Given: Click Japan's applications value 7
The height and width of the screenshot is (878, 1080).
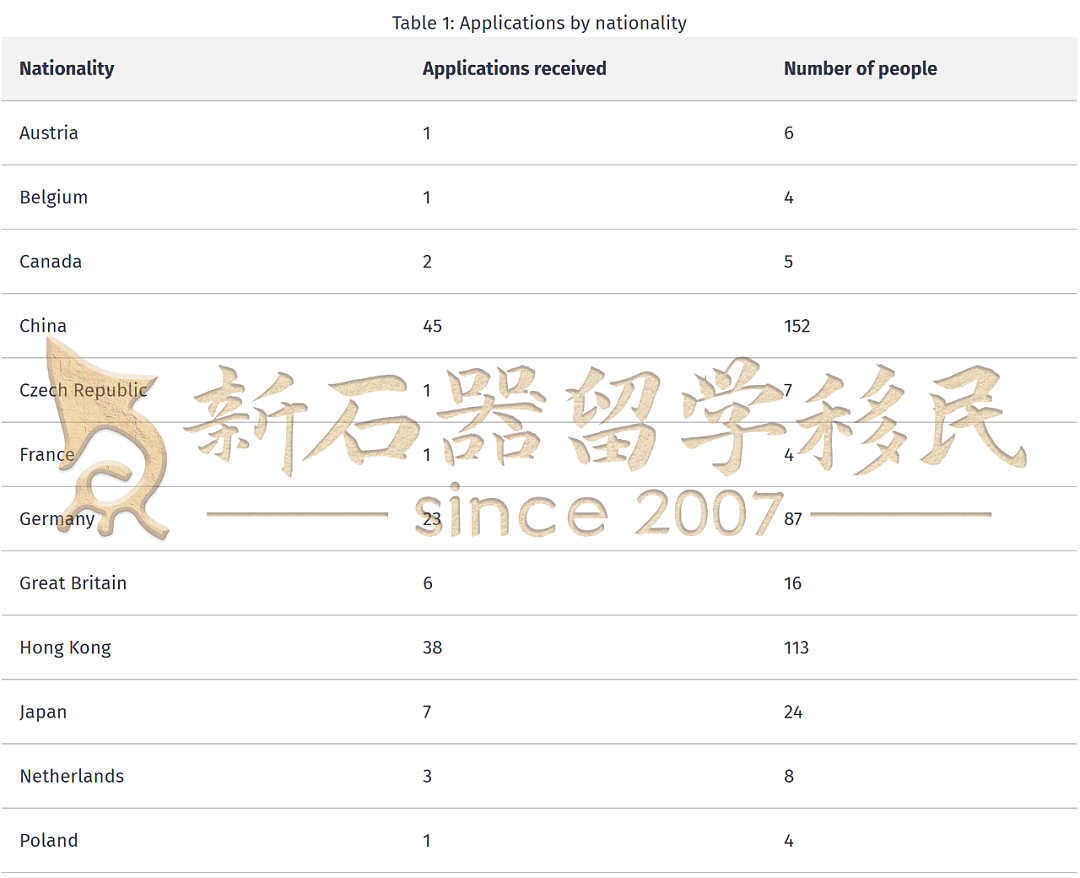Looking at the screenshot, I should point(427,712).
